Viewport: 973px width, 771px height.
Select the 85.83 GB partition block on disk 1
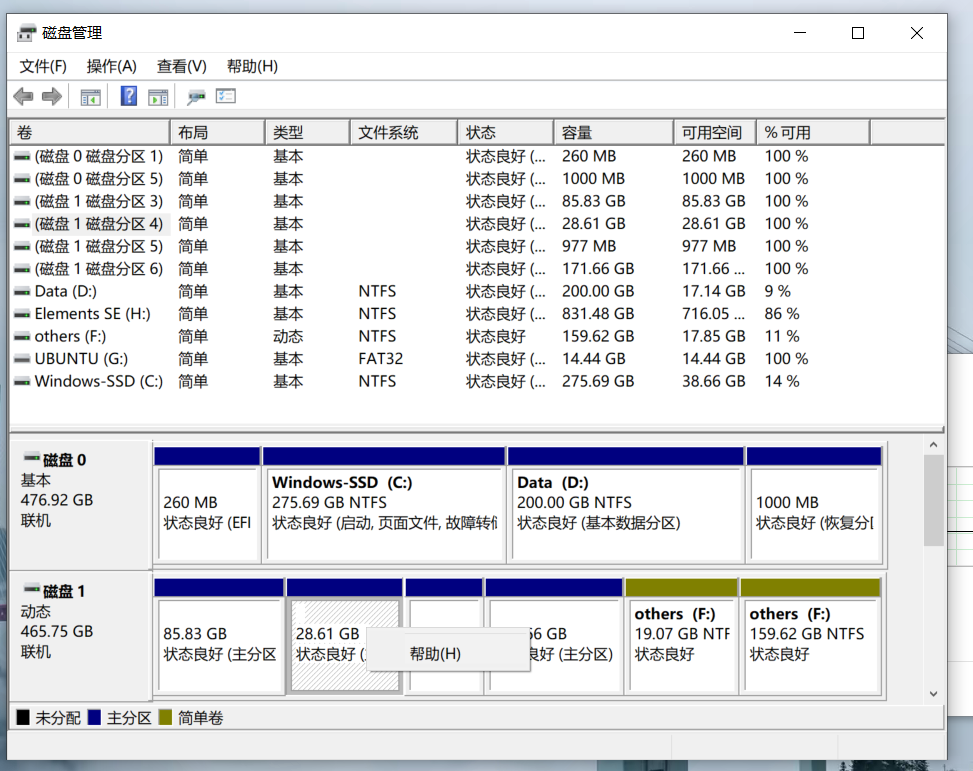[x=219, y=636]
